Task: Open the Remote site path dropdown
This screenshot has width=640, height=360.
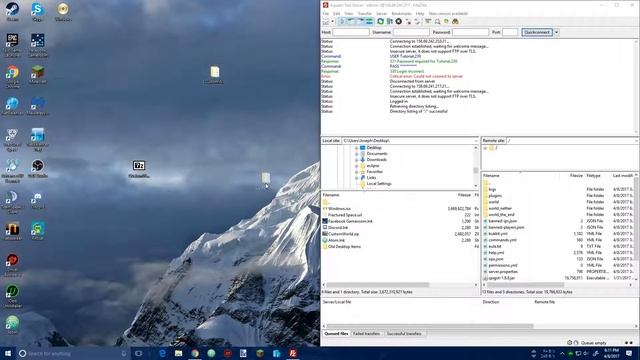Action: (636, 140)
